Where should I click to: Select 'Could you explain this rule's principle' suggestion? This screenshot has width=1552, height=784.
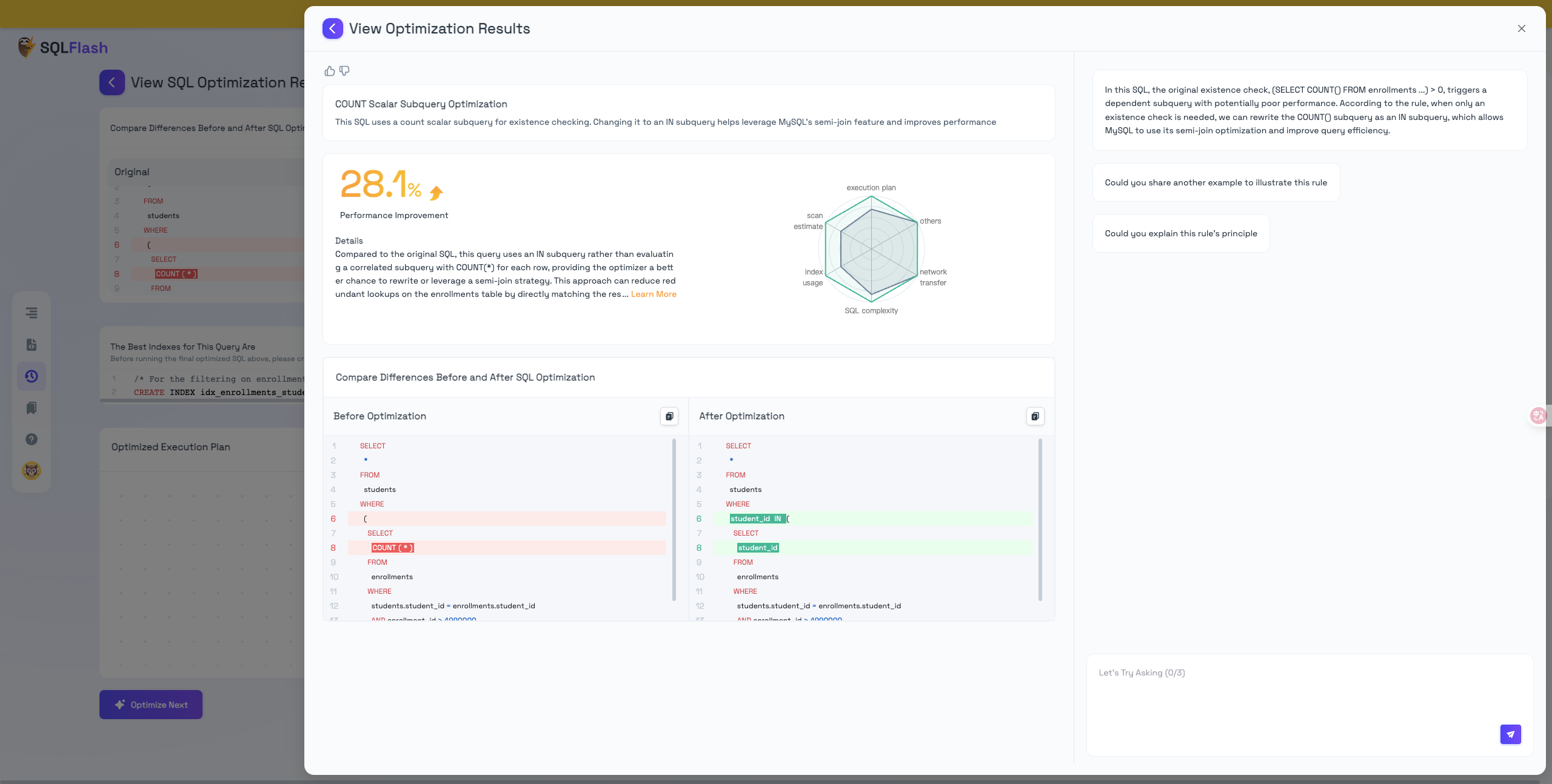pyautogui.click(x=1180, y=233)
